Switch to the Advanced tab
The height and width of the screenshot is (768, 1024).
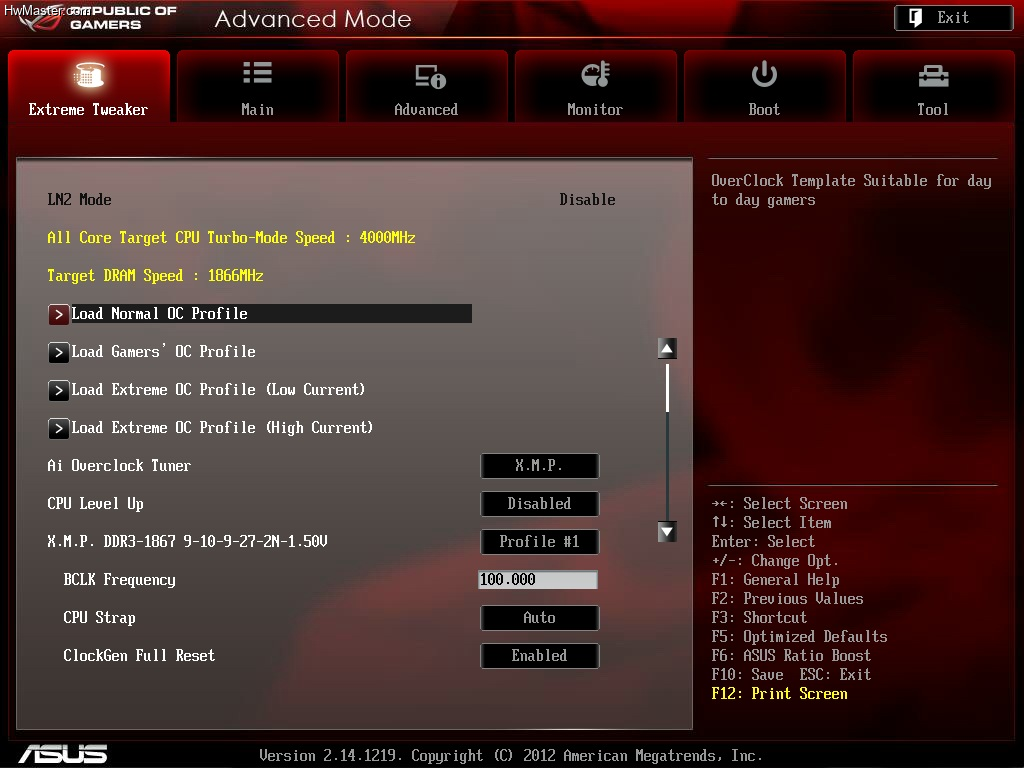(x=426, y=86)
